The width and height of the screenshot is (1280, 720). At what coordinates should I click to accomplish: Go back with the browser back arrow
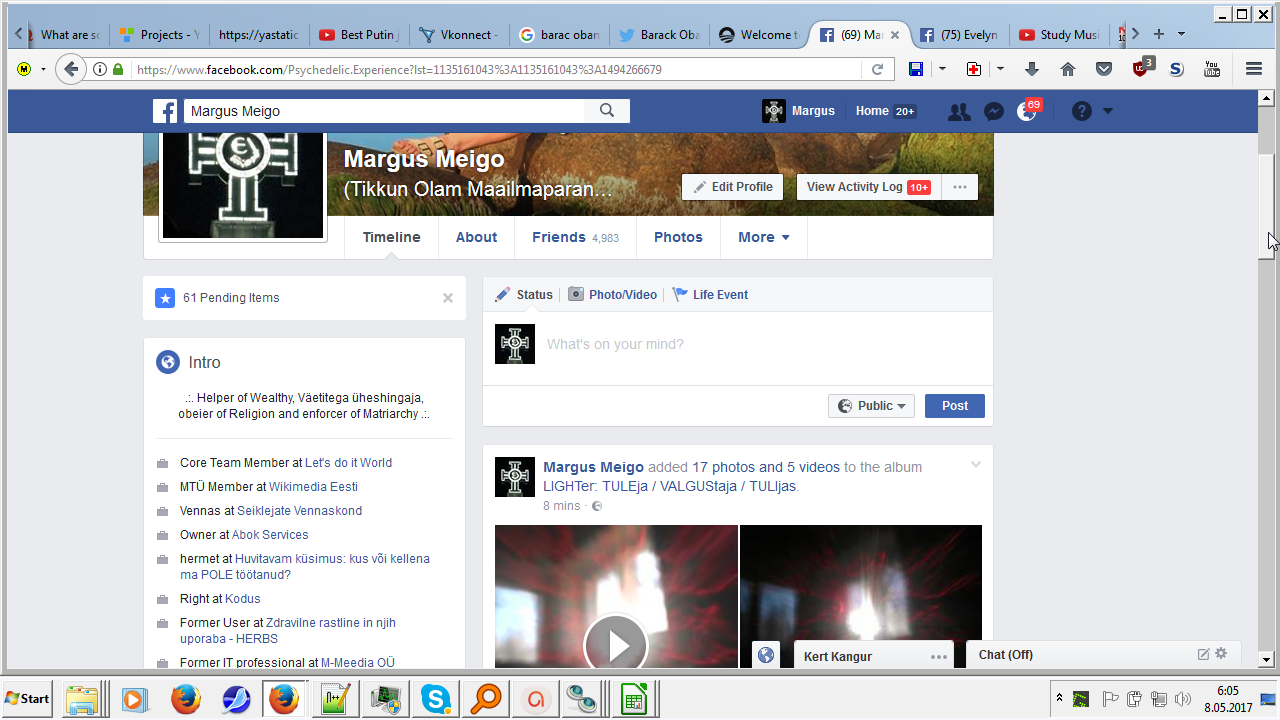[70, 69]
